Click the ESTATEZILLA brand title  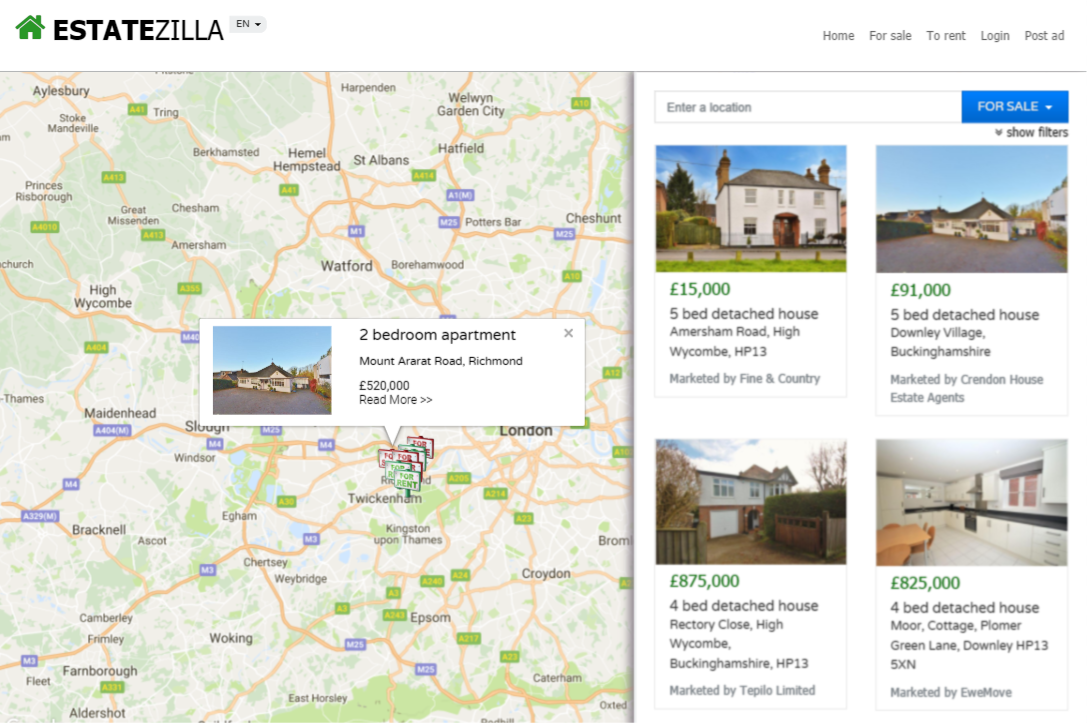(138, 30)
